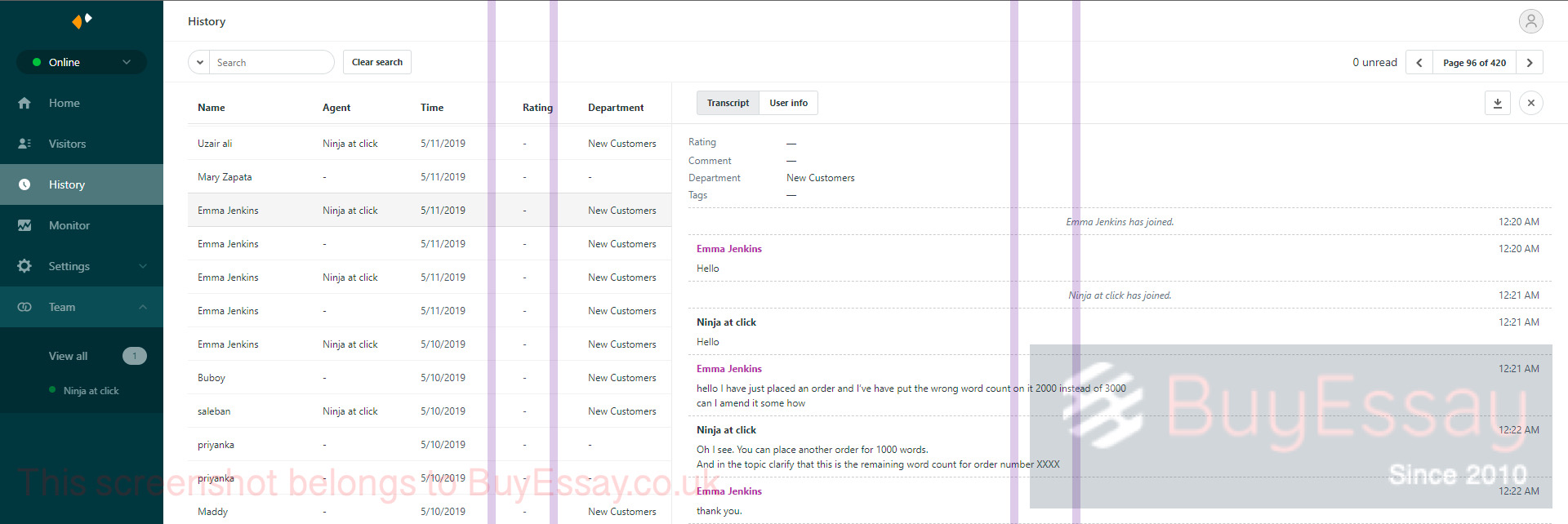Click the Visitors people icon

point(24,144)
